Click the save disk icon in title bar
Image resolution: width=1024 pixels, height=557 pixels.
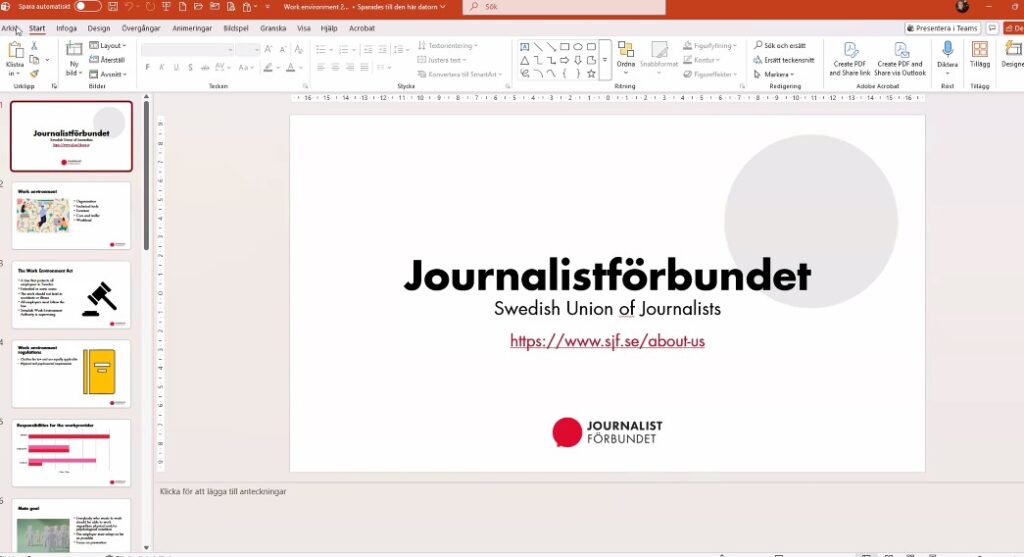(113, 7)
